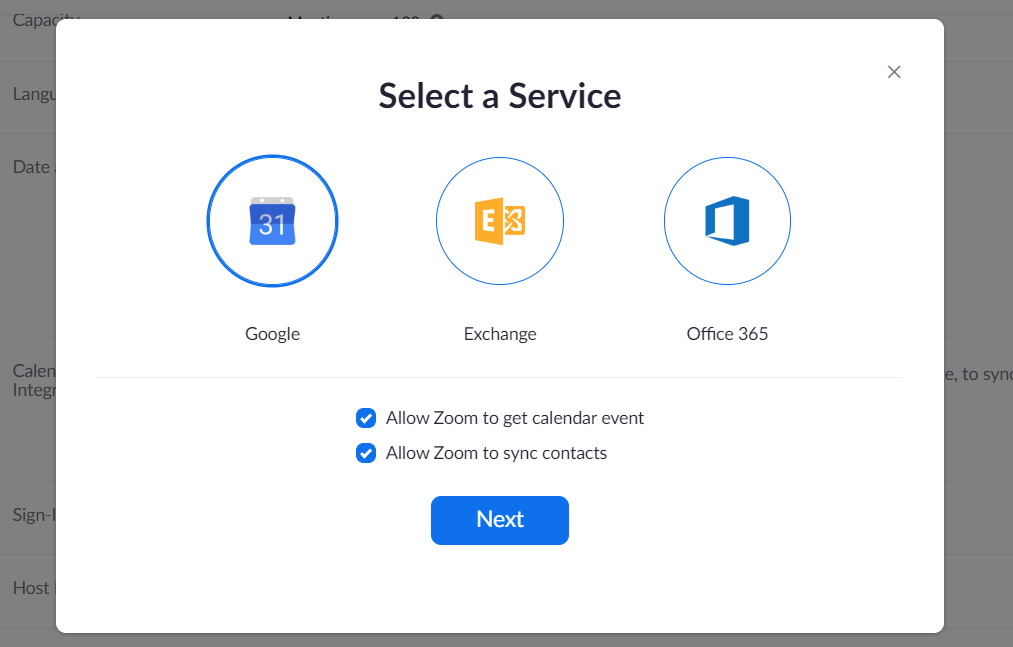
Task: Toggle Allow Zoom to sync contacts checkbox
Action: point(366,453)
